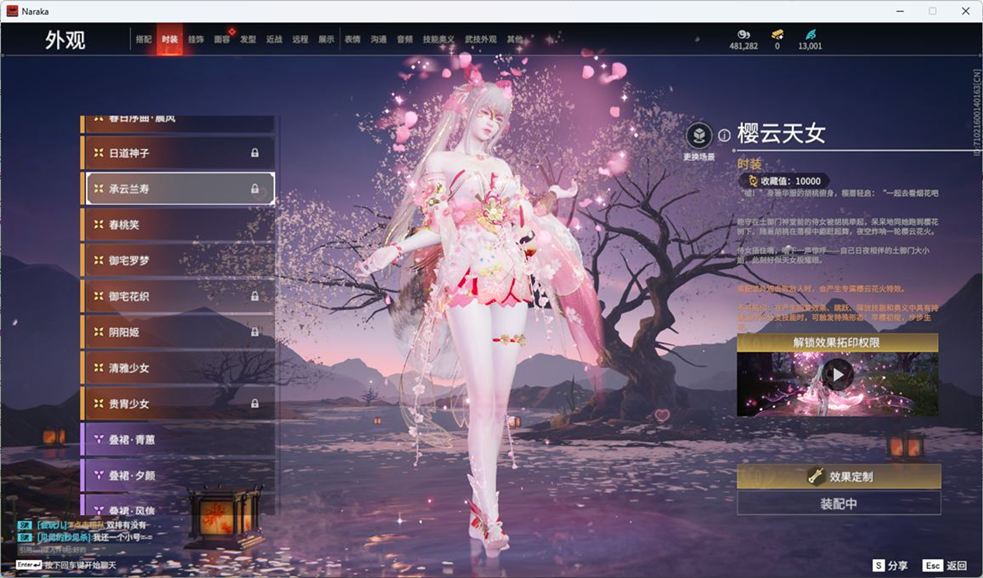This screenshot has width=983, height=578.
Task: Select the 阴阳姬 outfit
Action: pos(179,332)
